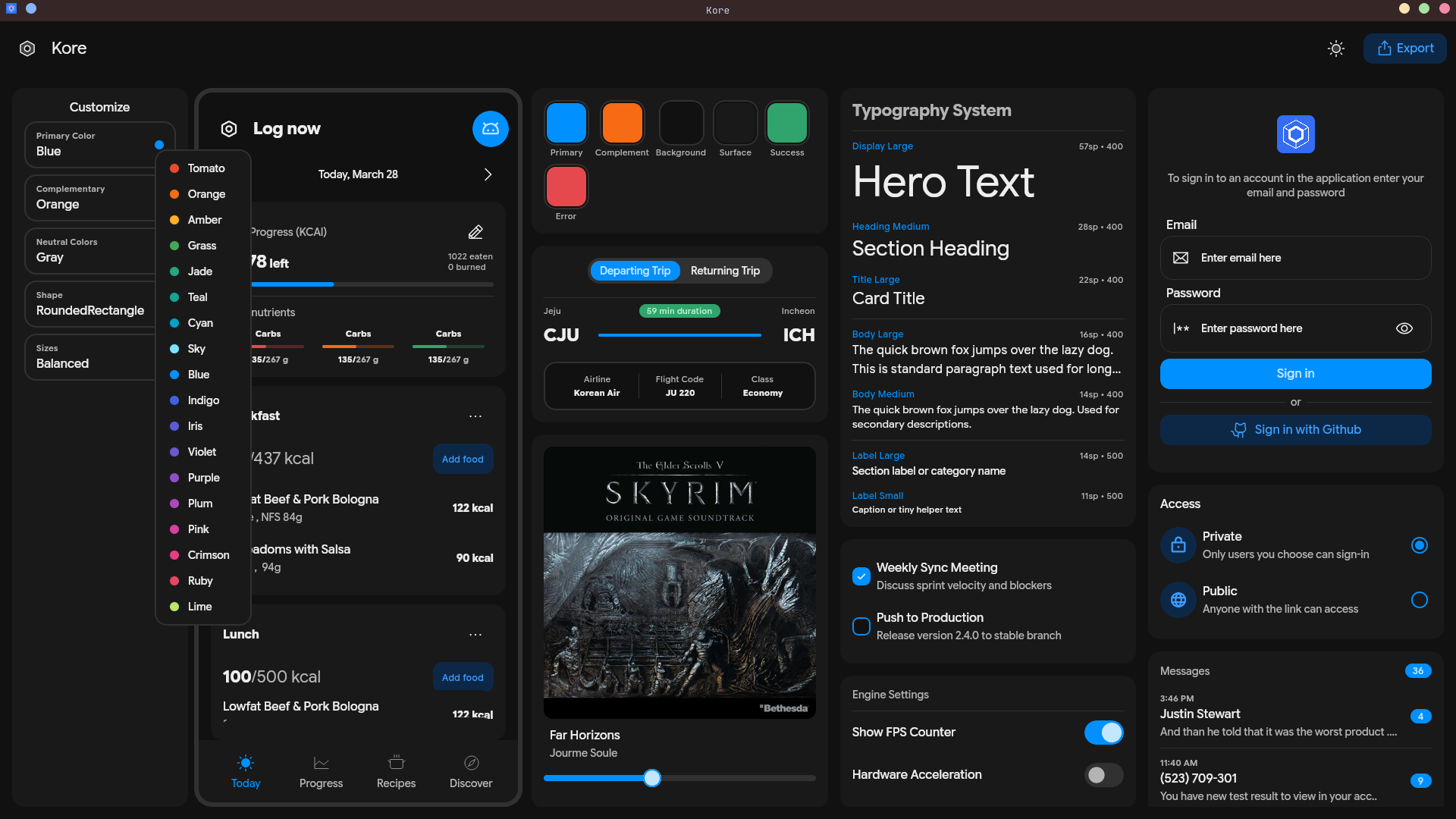Open the Recipes pot tab icon
The width and height of the screenshot is (1456, 819).
396,763
